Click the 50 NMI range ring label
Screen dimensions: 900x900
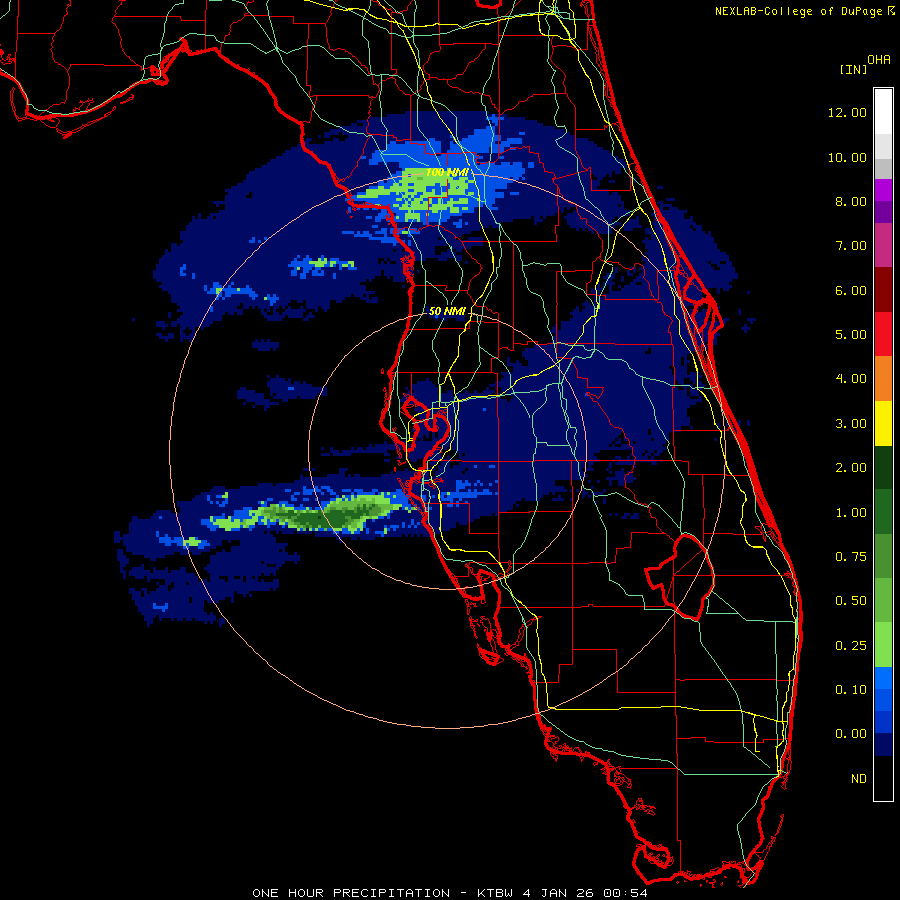click(447, 311)
